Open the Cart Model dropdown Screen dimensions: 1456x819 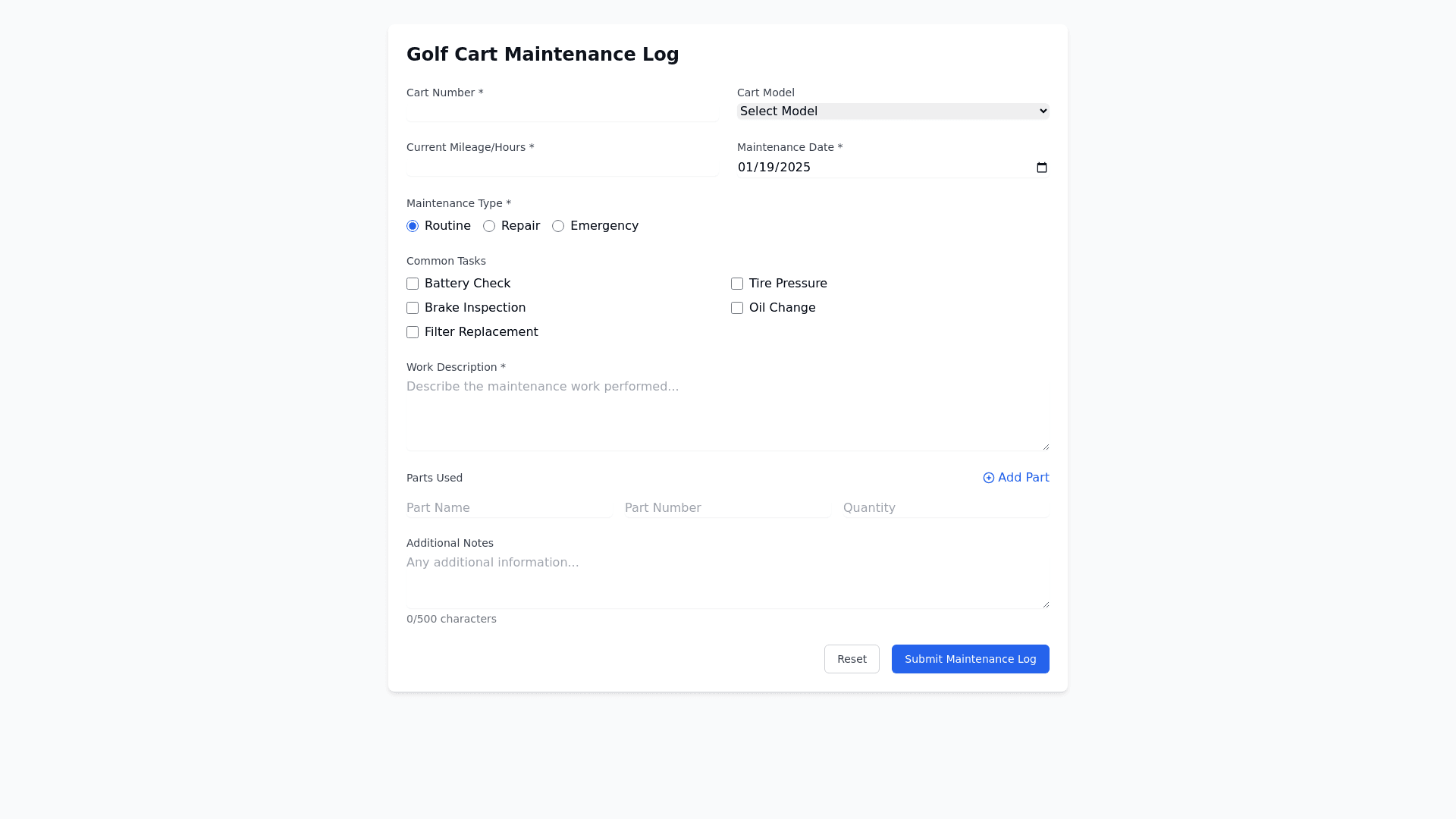click(893, 111)
